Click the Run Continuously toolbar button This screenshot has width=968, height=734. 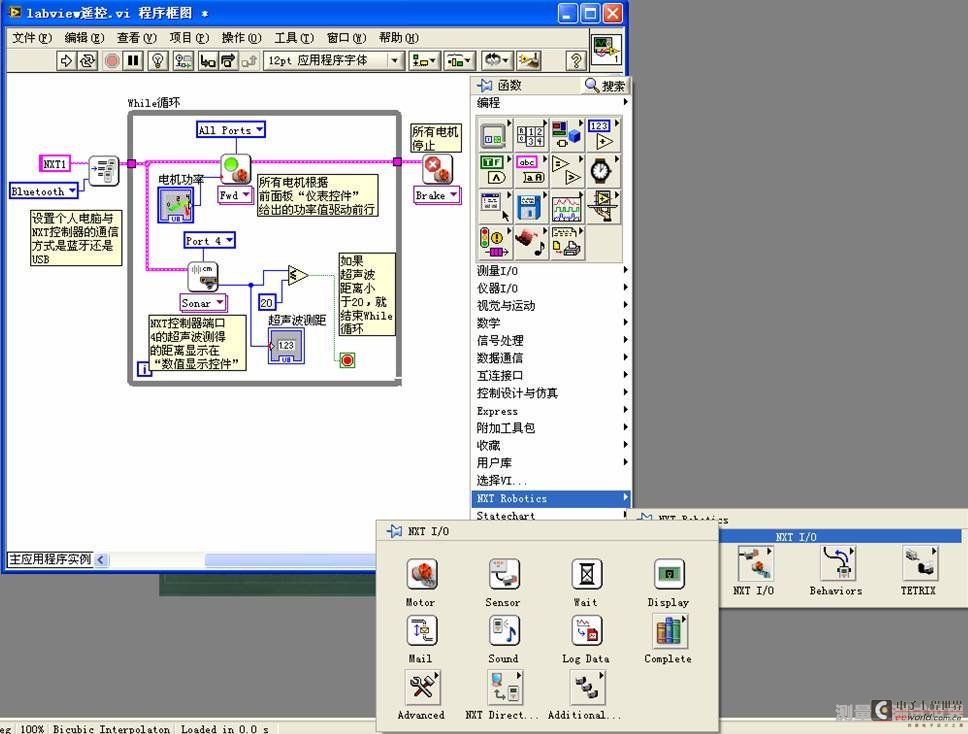[88, 60]
